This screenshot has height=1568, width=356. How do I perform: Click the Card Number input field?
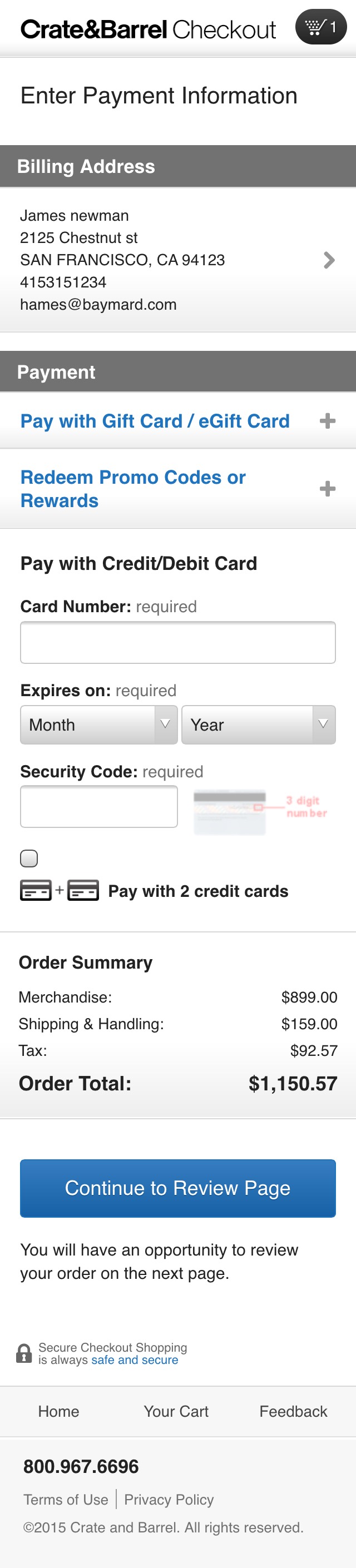coord(177,642)
